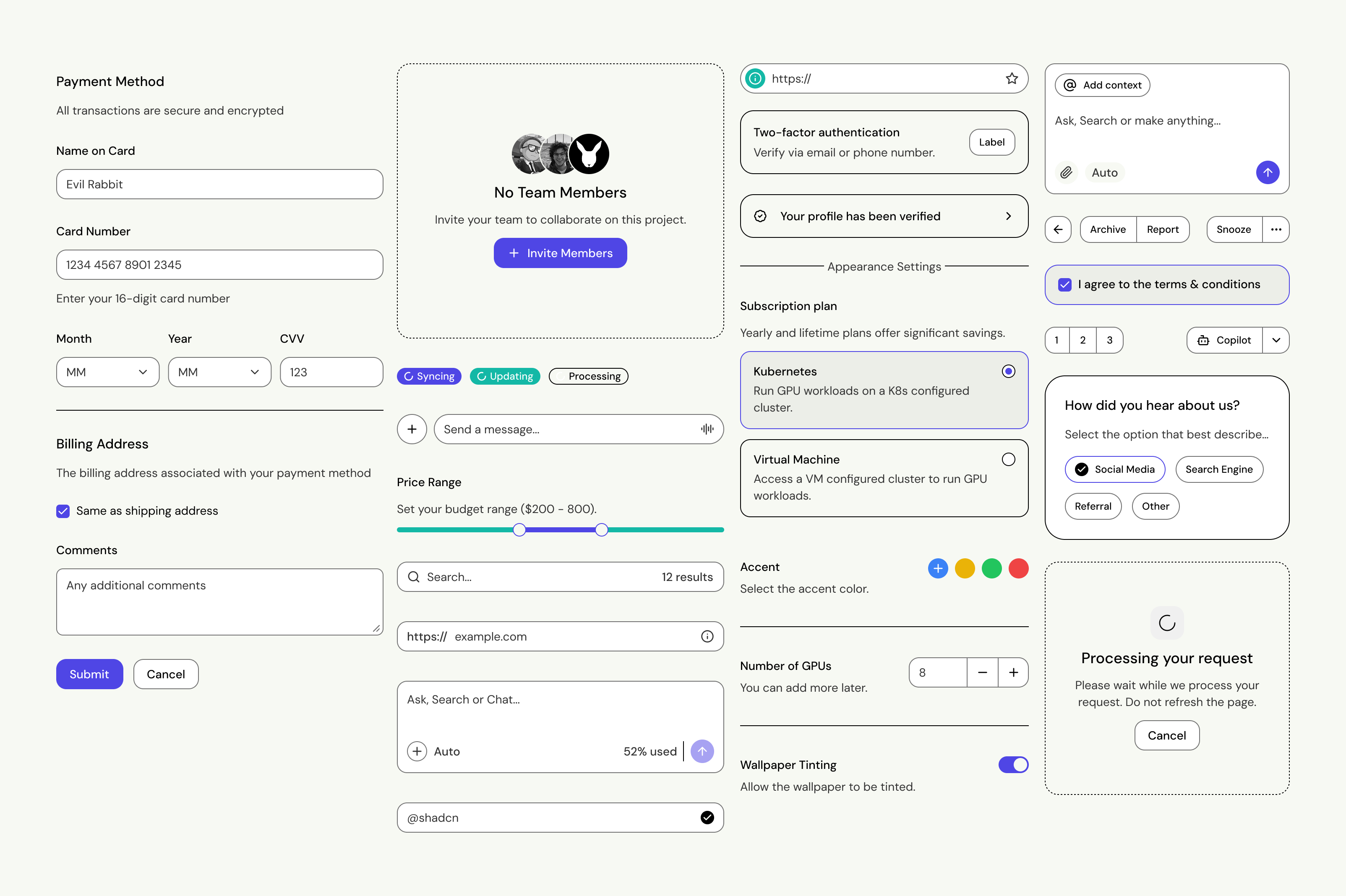
Task: Click the star bookmark icon in the URL bar
Action: coord(1012,78)
